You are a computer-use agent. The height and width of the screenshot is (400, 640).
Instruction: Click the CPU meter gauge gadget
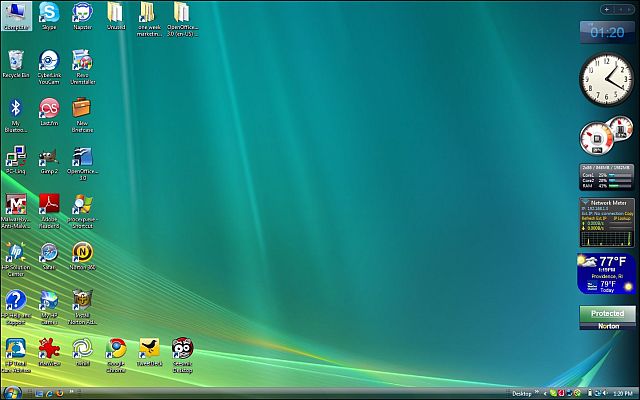pyautogui.click(x=597, y=138)
